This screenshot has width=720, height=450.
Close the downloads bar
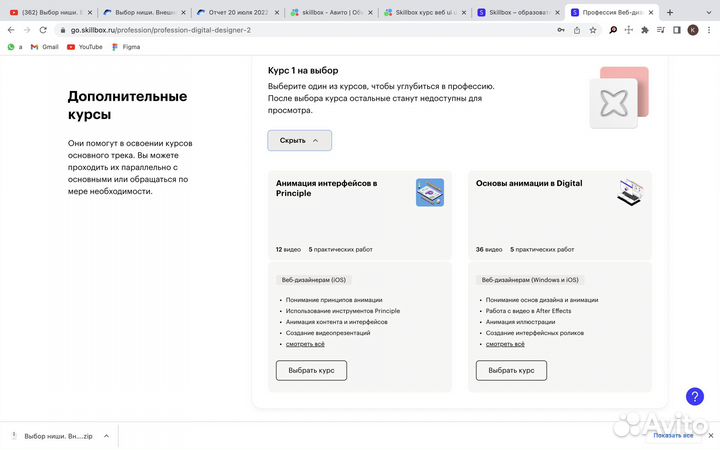point(710,435)
